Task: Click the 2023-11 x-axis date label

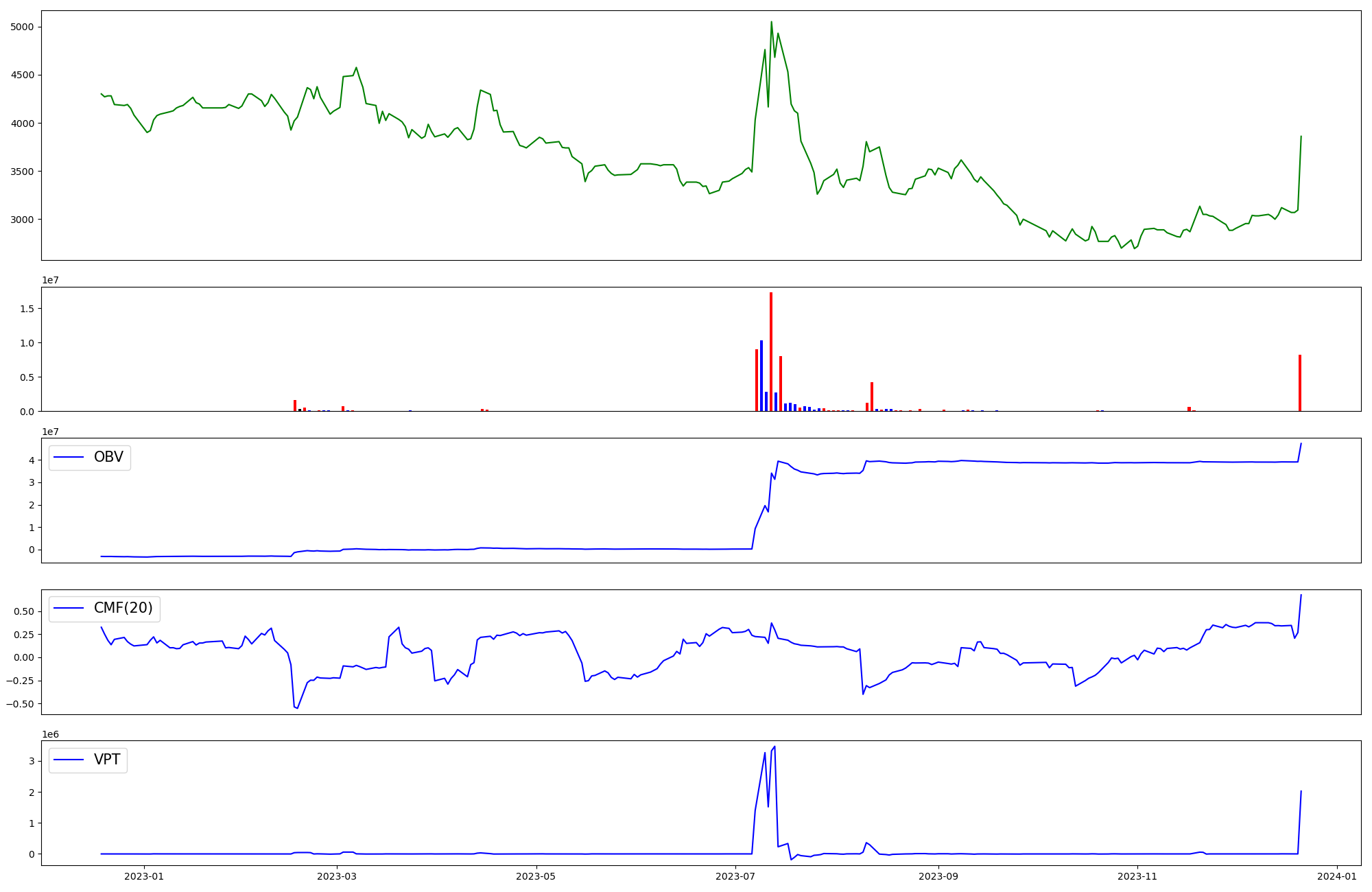Action: [x=1137, y=876]
